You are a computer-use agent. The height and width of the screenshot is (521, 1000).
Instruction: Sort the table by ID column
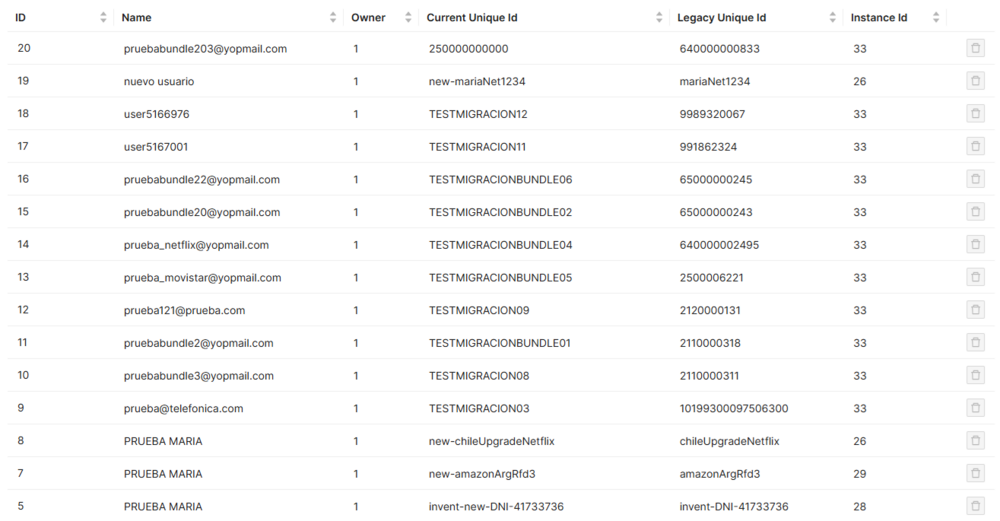(103, 18)
